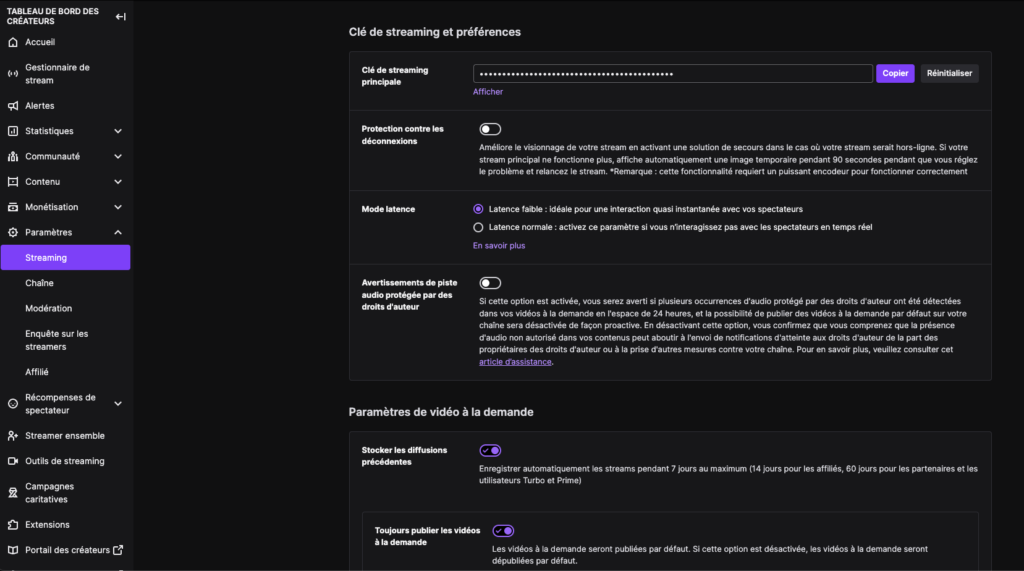Screen dimensions: 1024x571
Task: Click the Alertes megaphone icon
Action: point(13,106)
